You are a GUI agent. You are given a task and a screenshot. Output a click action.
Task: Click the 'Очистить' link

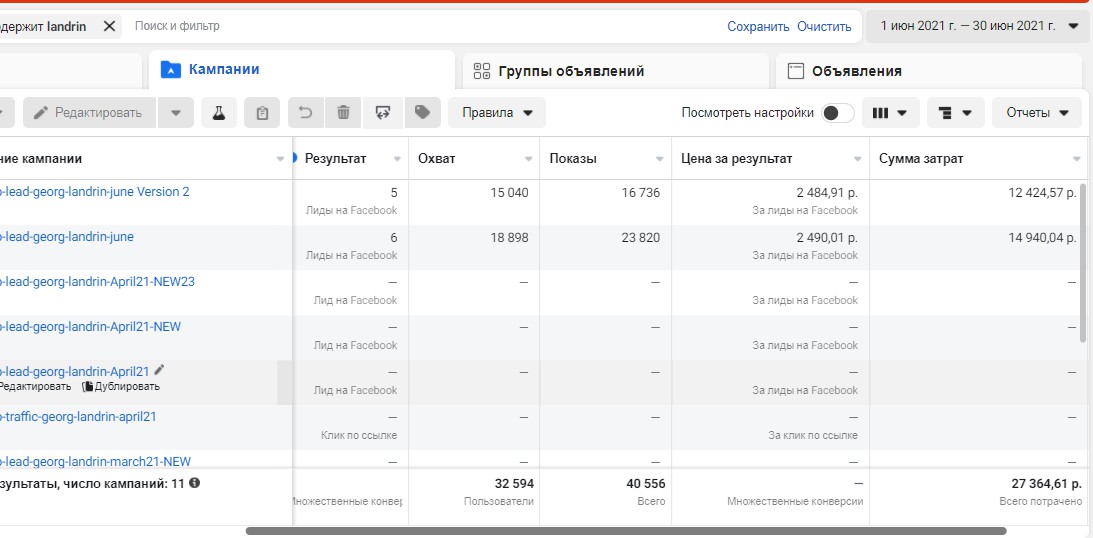tap(824, 26)
